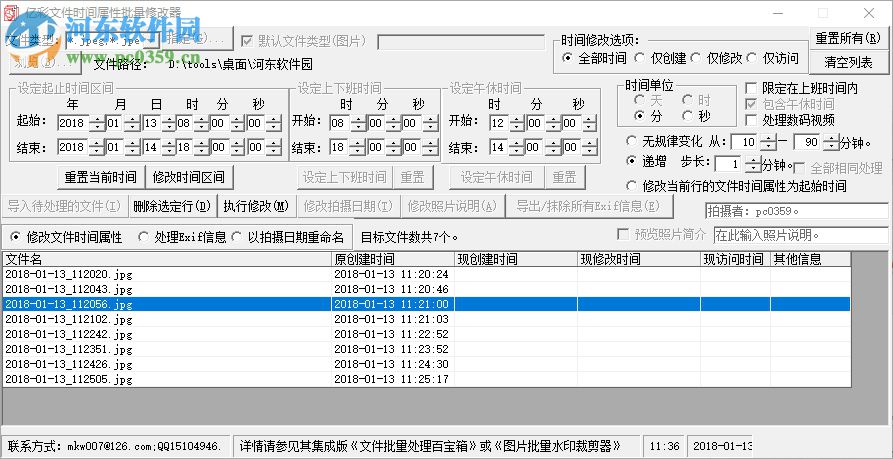The width and height of the screenshot is (893, 459).
Task: Select file 2018-01-13_112242.jpg
Action: (x=167, y=334)
